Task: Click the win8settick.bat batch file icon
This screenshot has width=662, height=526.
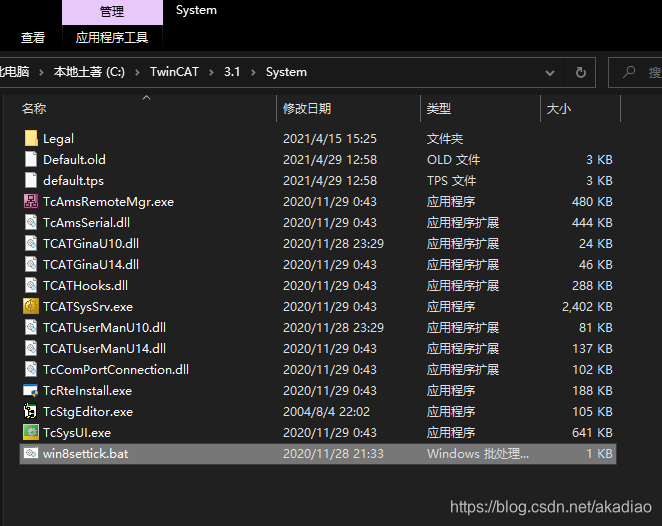Action: pos(31,453)
